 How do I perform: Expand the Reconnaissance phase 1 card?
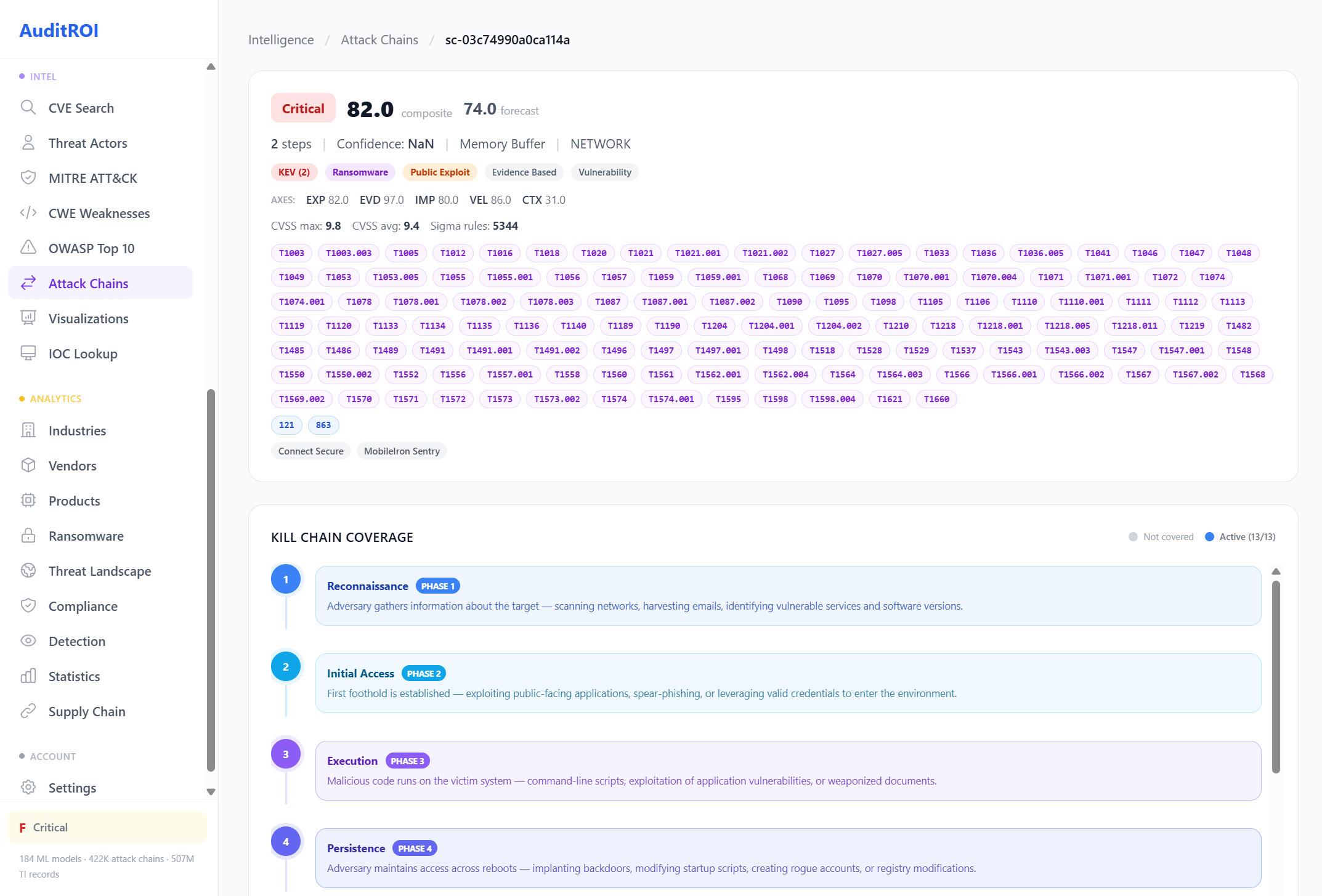788,595
